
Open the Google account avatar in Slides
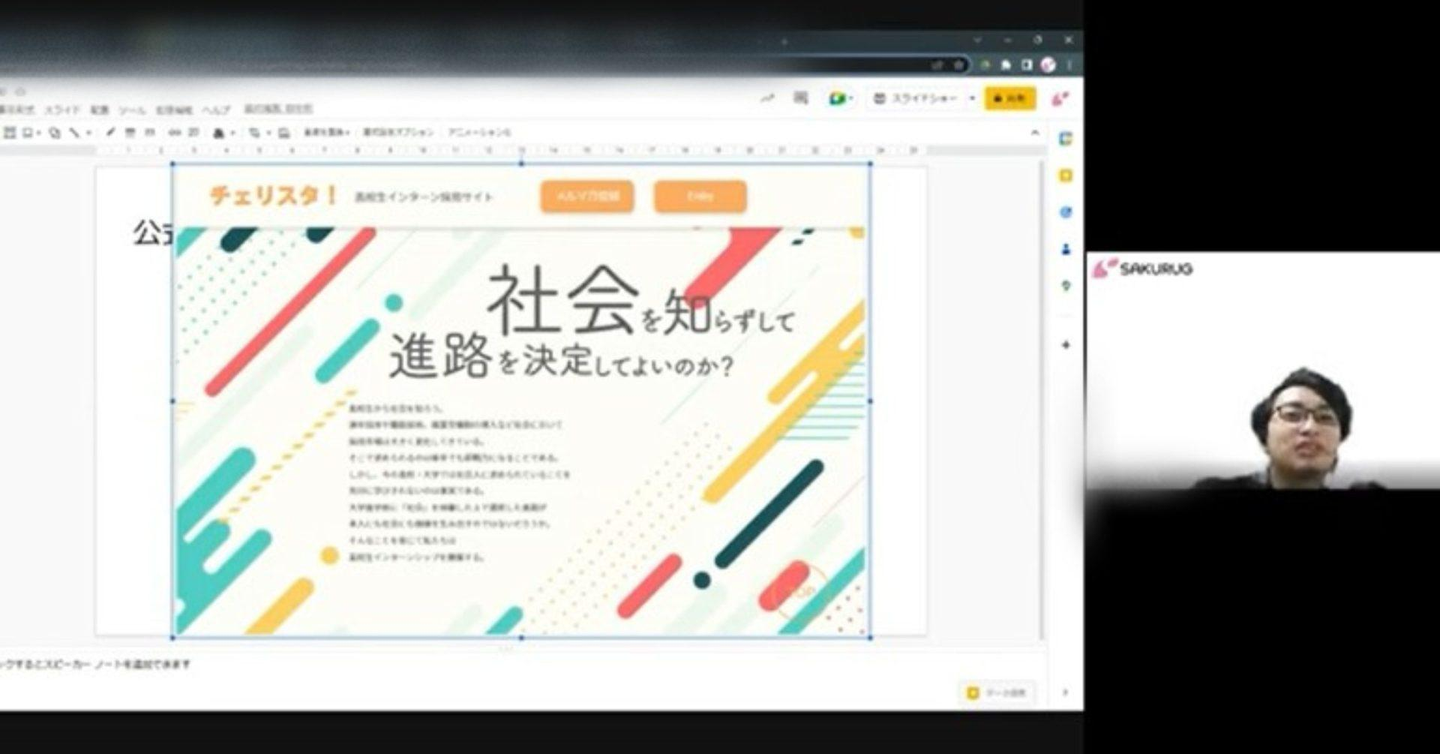point(1061,98)
